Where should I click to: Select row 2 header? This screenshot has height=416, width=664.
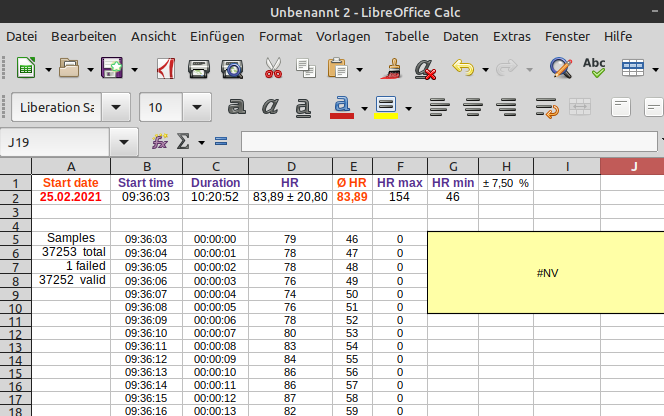[x=16, y=197]
